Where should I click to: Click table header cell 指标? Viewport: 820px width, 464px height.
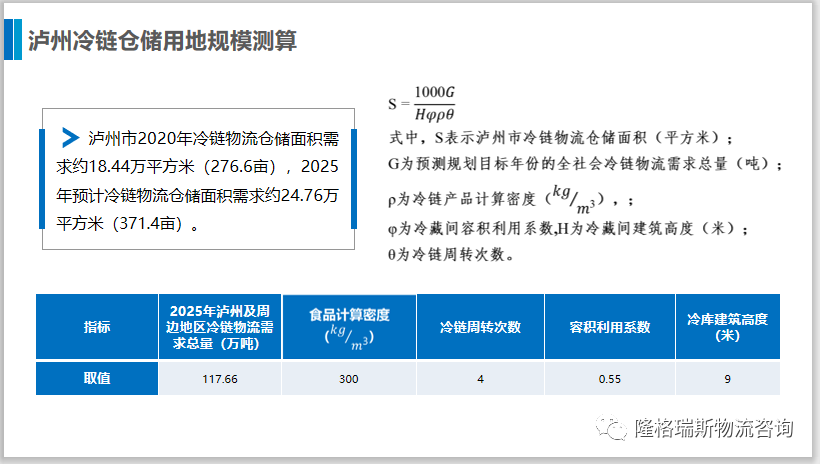click(97, 327)
